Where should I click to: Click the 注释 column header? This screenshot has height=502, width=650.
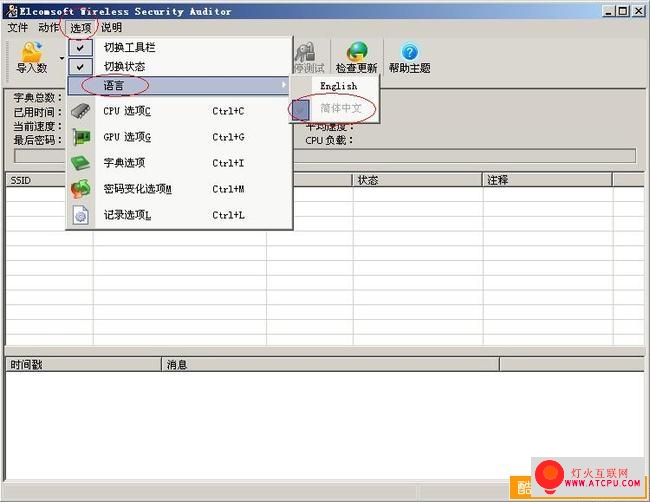click(x=547, y=180)
